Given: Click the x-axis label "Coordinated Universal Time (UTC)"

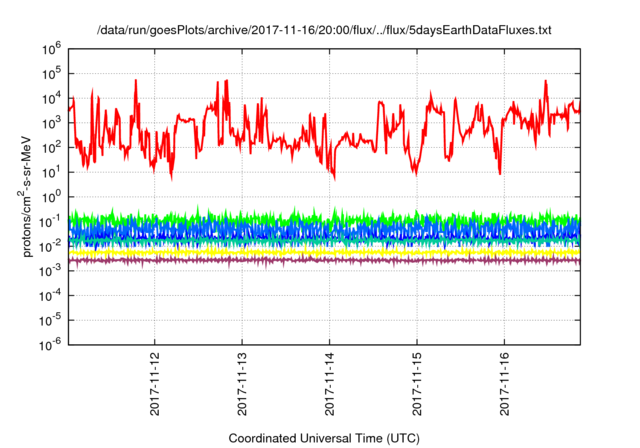Looking at the screenshot, I should click(x=324, y=438).
